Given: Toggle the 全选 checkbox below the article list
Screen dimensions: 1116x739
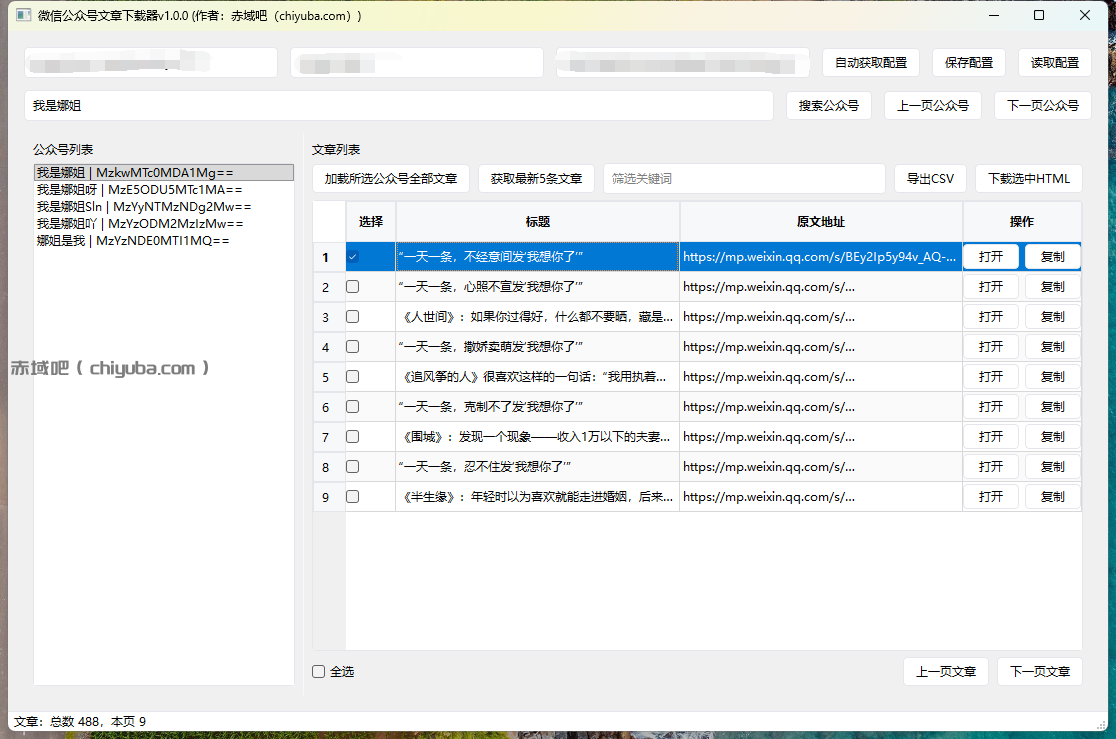Looking at the screenshot, I should tap(318, 671).
